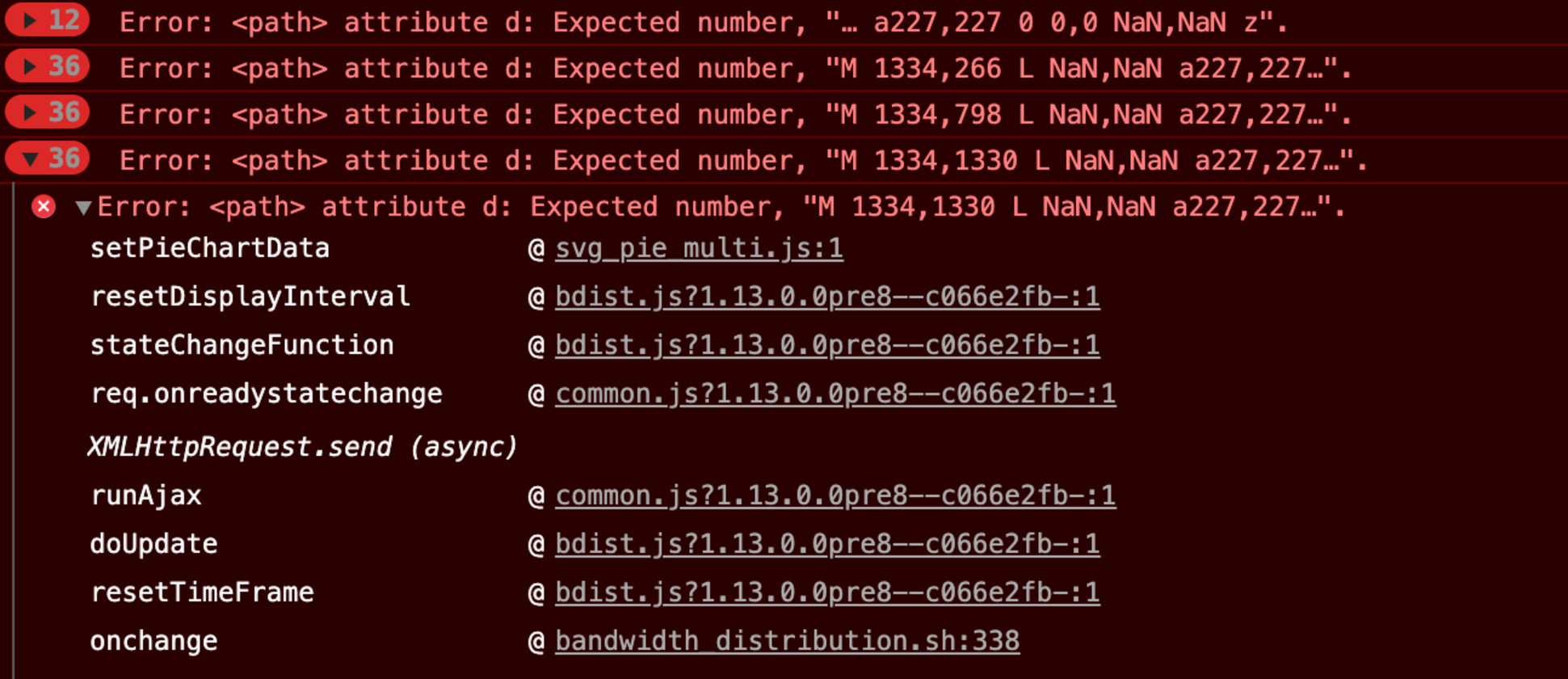Open common.js link for req.onreadystatechange

(835, 394)
